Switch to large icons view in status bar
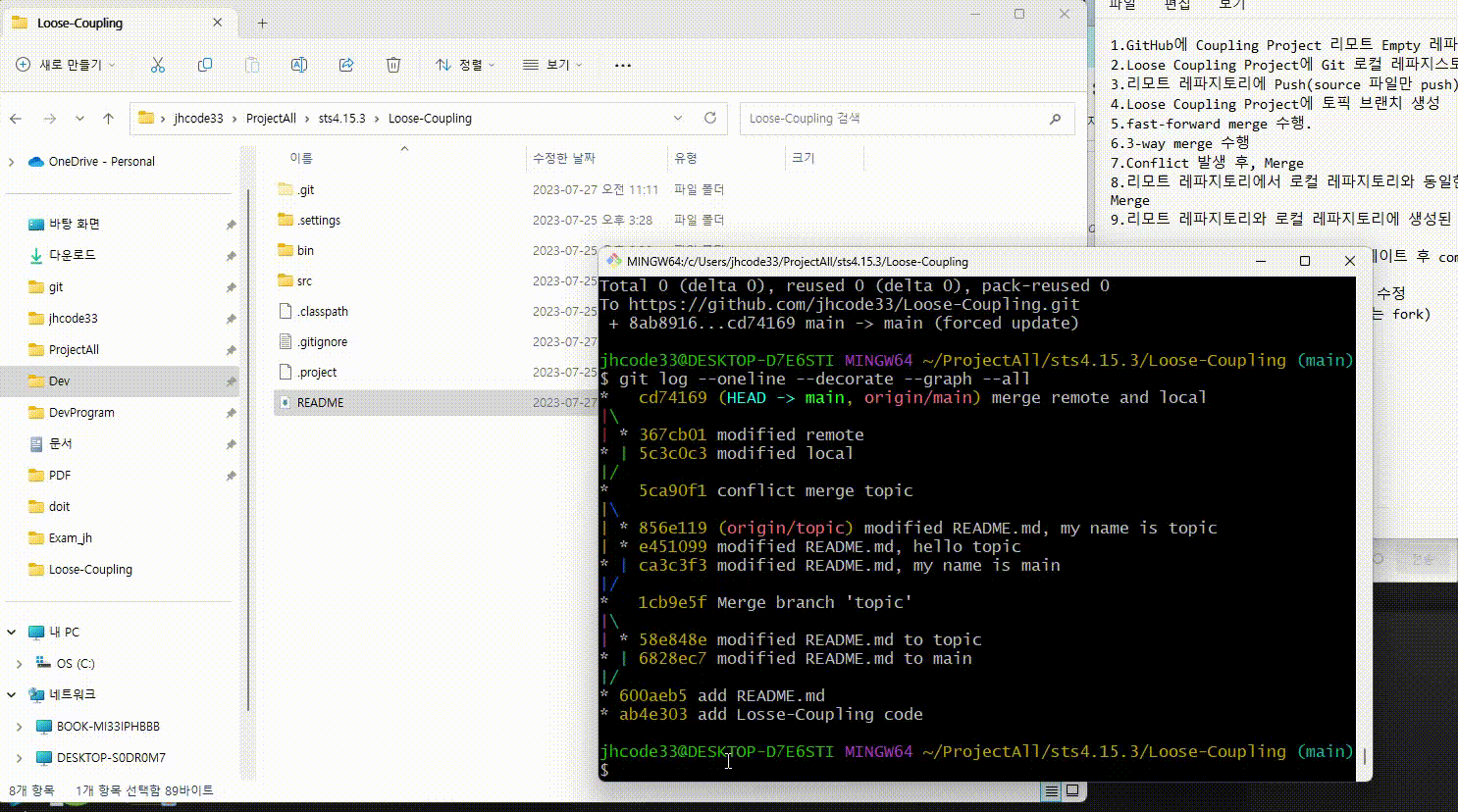This screenshot has height=812, width=1458. point(1071,790)
